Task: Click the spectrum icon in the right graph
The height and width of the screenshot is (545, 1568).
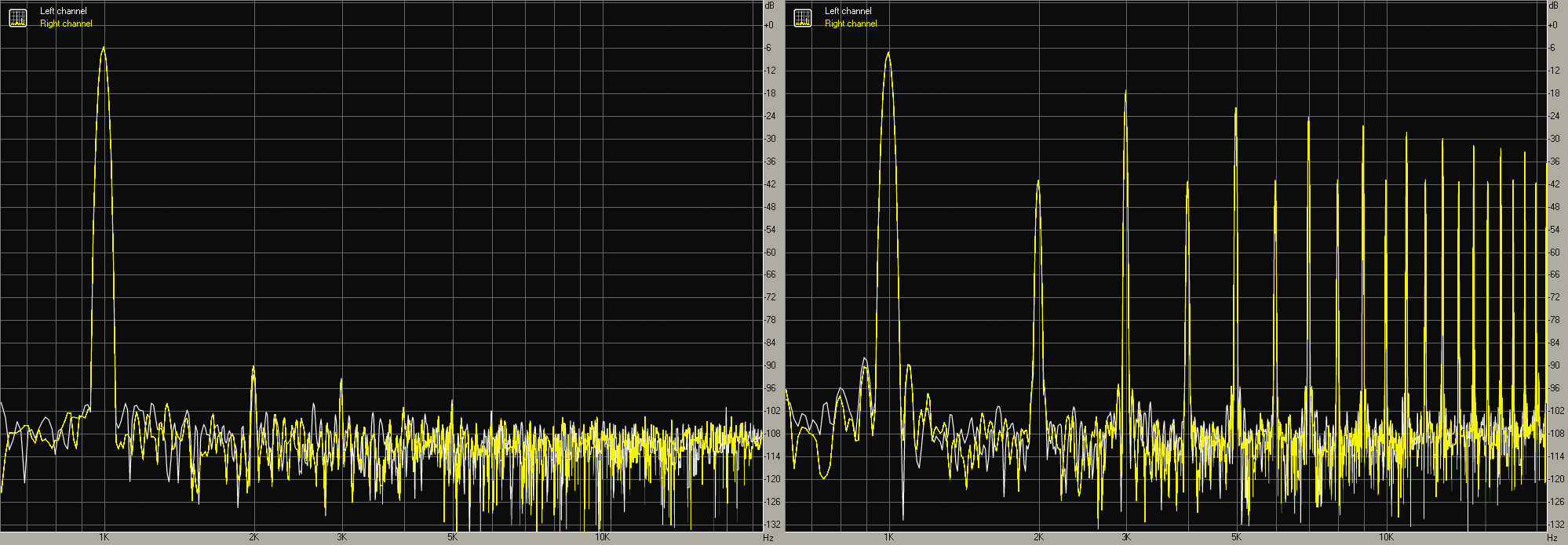Action: click(802, 18)
